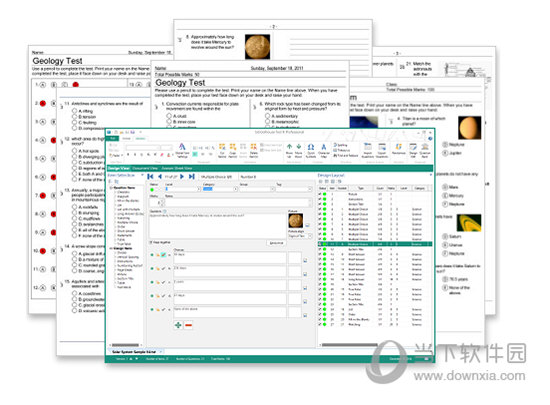Open the Picture align dropdown
Screen dimensions: 550x405
(x=310, y=236)
